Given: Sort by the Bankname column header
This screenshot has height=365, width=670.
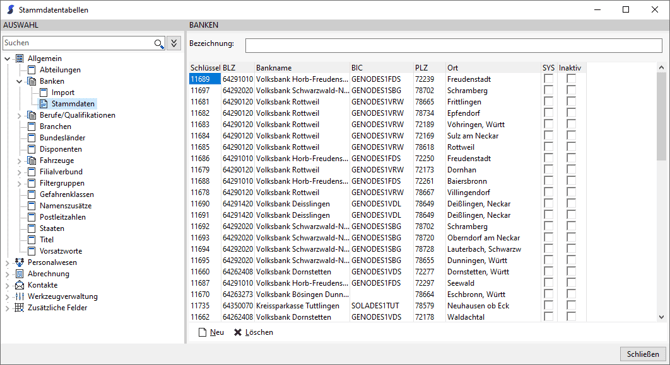Looking at the screenshot, I should tap(302, 68).
